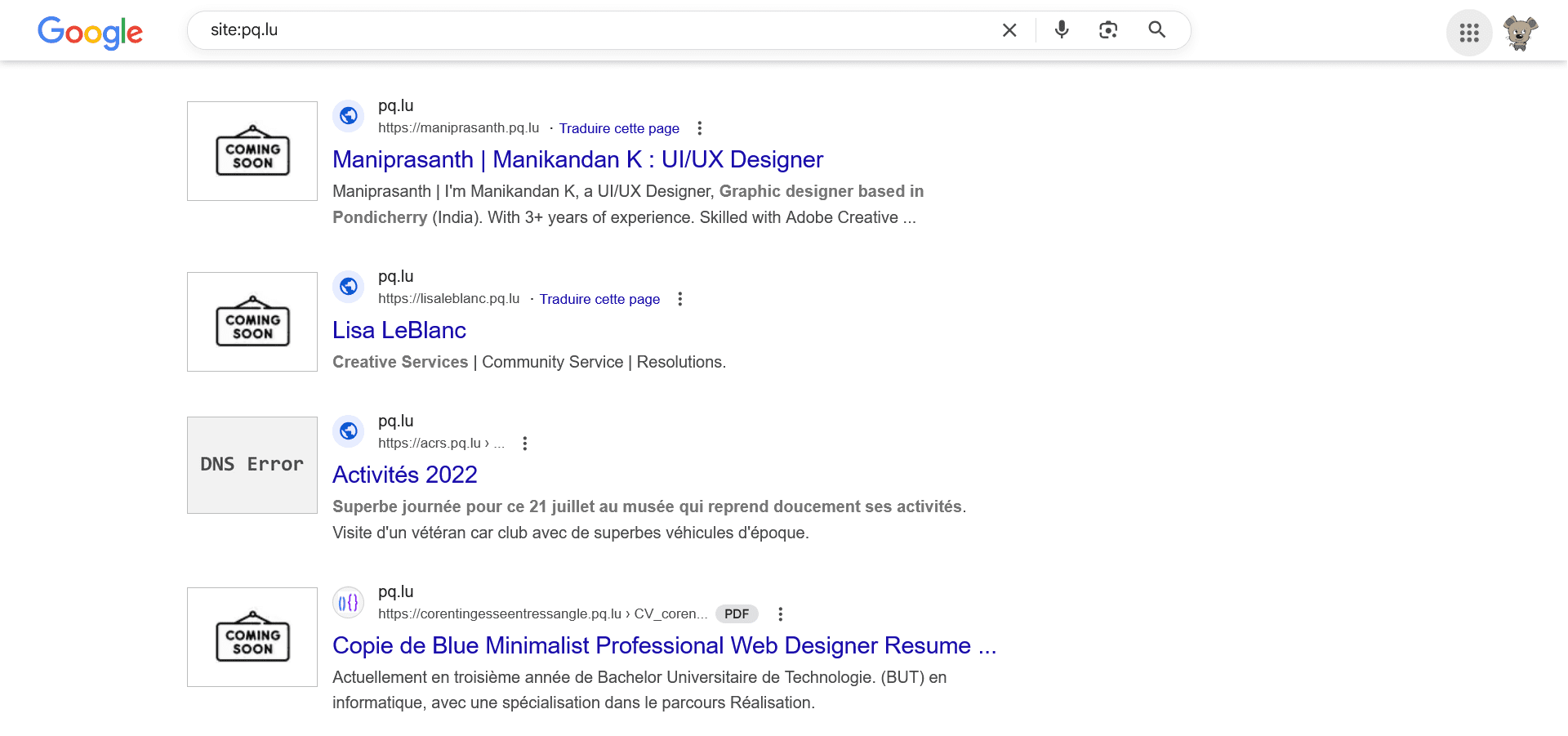The image size is (1568, 736).
Task: Click the PDF badge on the resume result
Action: pos(737,614)
